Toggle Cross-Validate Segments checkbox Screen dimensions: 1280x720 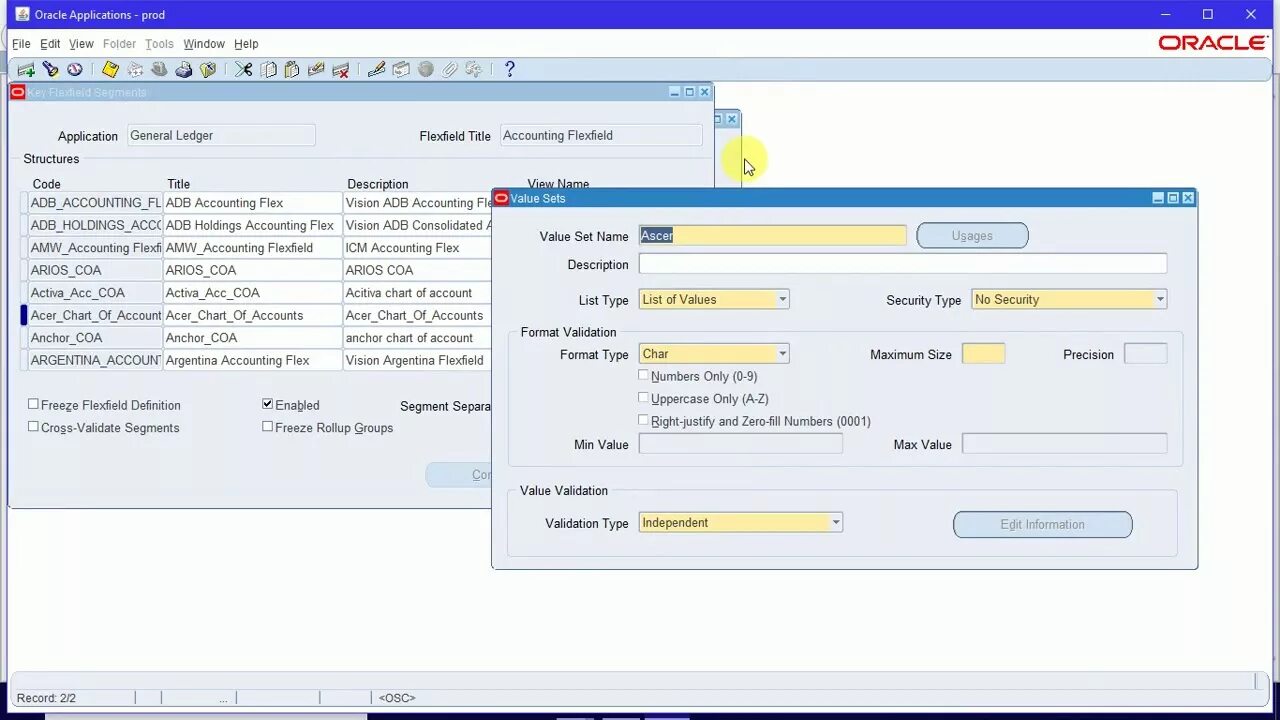click(33, 426)
